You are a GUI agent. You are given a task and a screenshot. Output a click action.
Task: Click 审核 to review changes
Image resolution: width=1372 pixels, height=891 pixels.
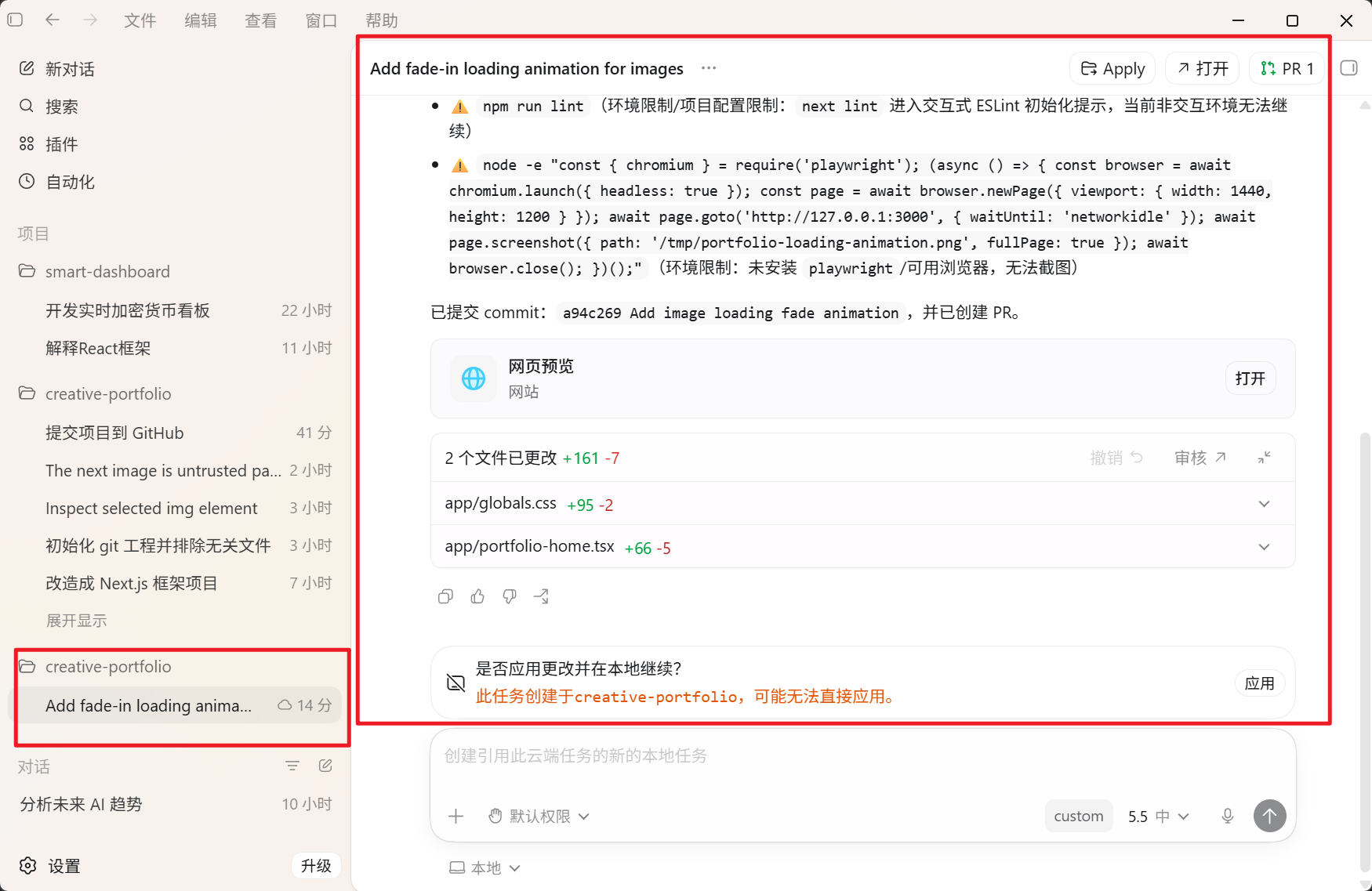click(1200, 458)
